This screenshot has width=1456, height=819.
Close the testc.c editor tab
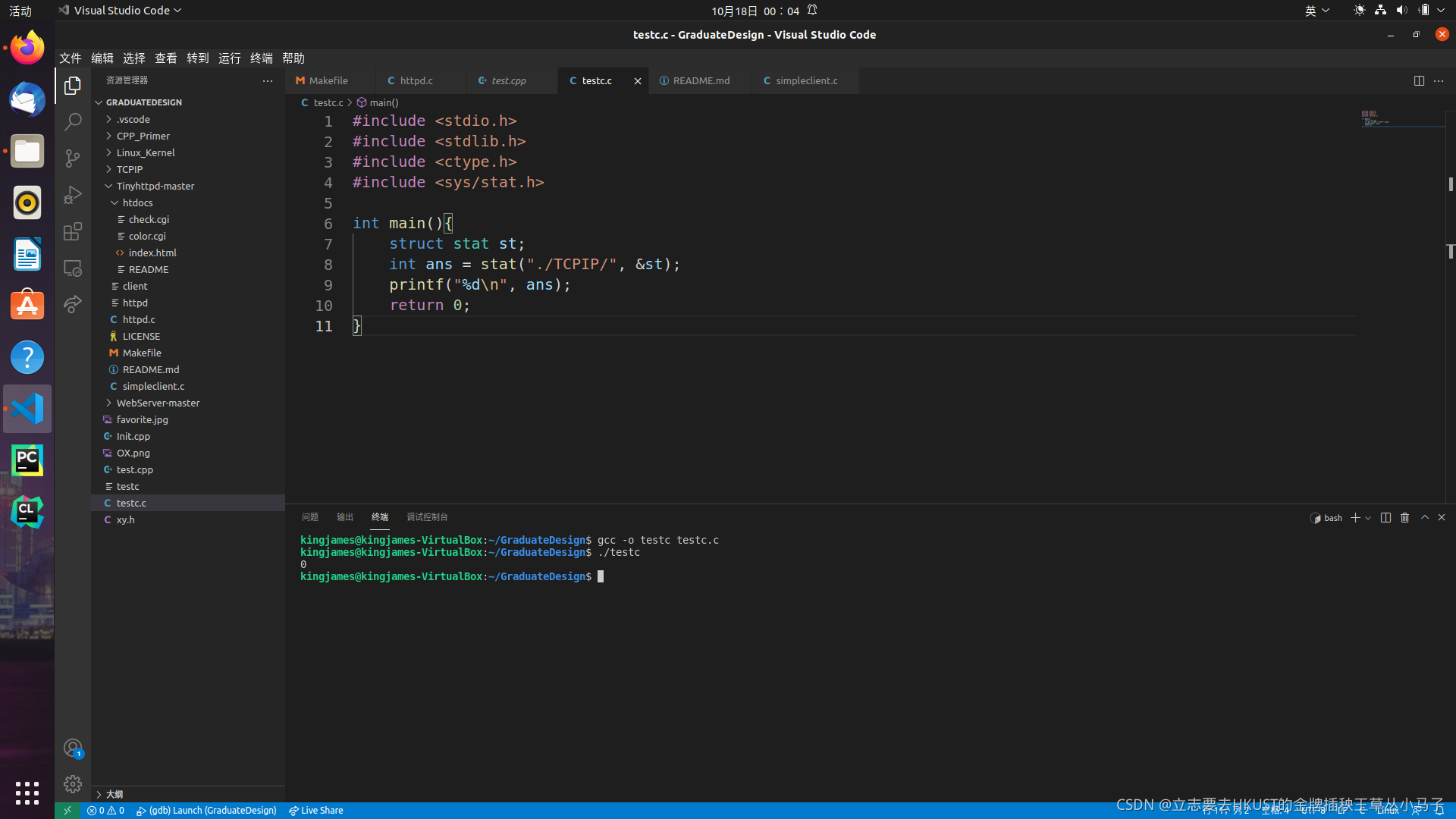coord(638,80)
